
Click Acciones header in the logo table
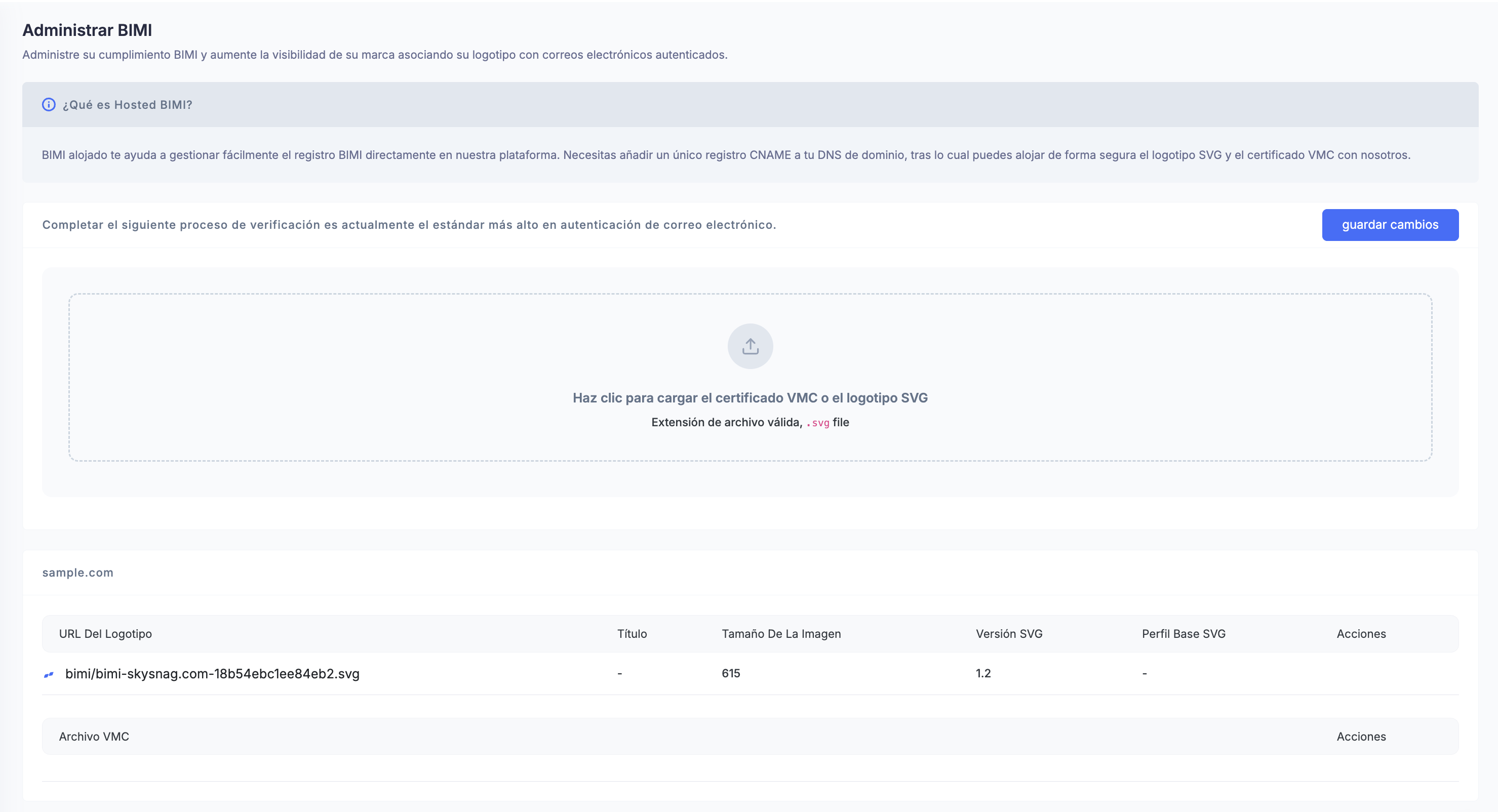[x=1361, y=634]
